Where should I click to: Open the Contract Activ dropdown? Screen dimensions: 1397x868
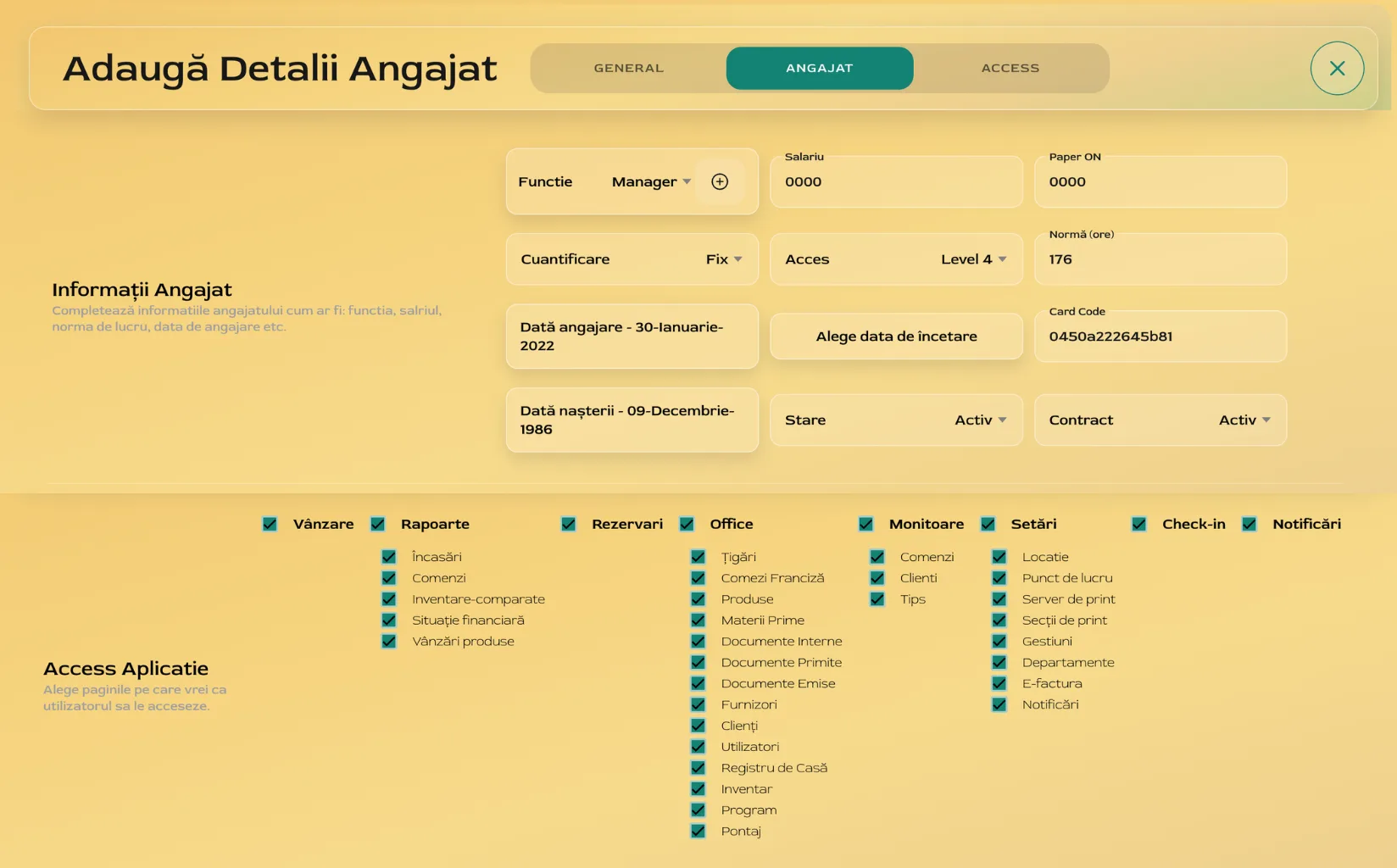point(1244,420)
